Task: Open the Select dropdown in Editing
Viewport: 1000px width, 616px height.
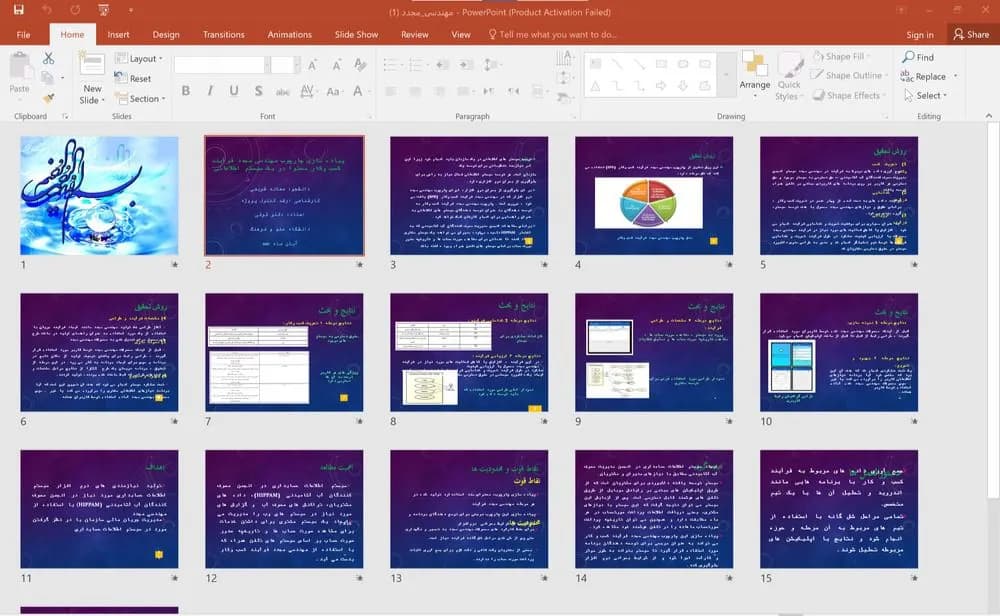Action: click(x=925, y=96)
